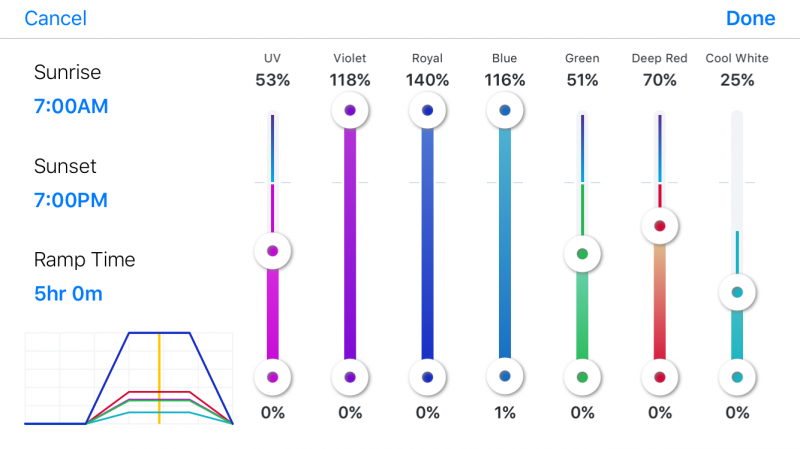Click the light schedule ramp graph preview

coord(129,379)
